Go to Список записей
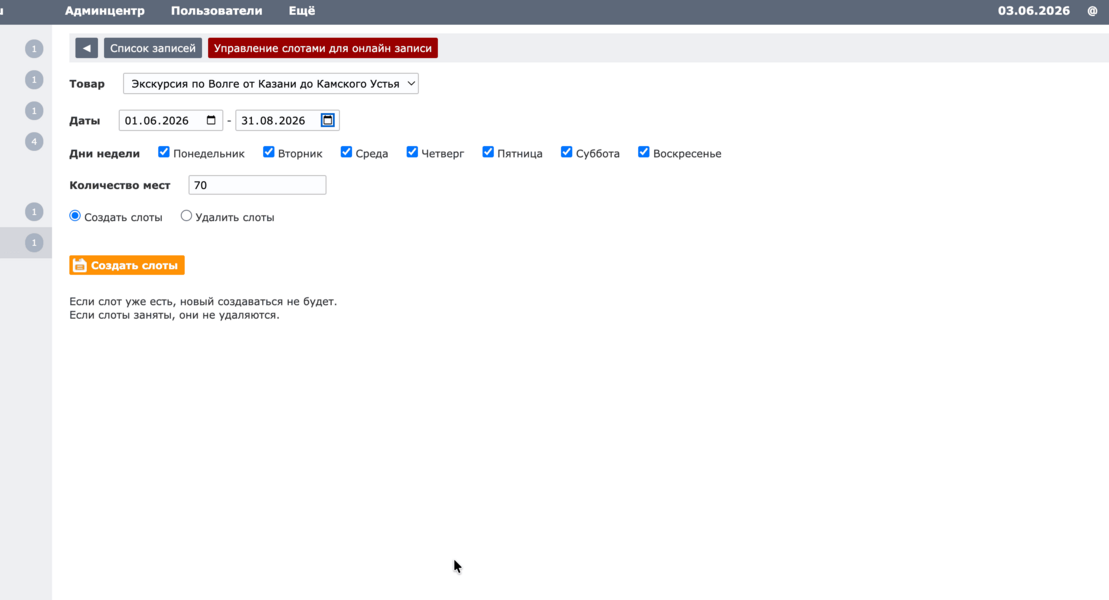 tap(153, 48)
